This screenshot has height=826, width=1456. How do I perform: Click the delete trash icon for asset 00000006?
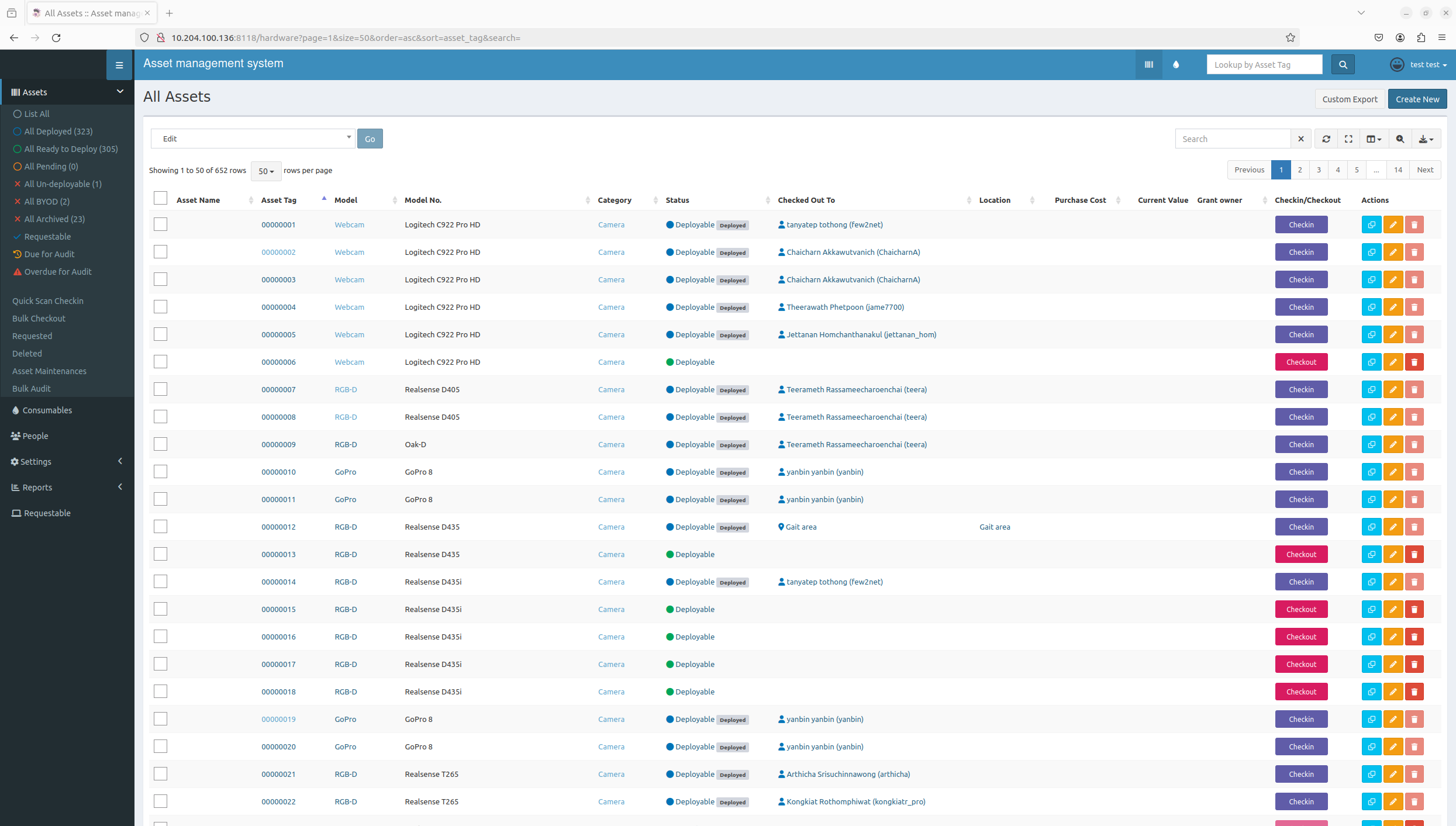(1414, 362)
